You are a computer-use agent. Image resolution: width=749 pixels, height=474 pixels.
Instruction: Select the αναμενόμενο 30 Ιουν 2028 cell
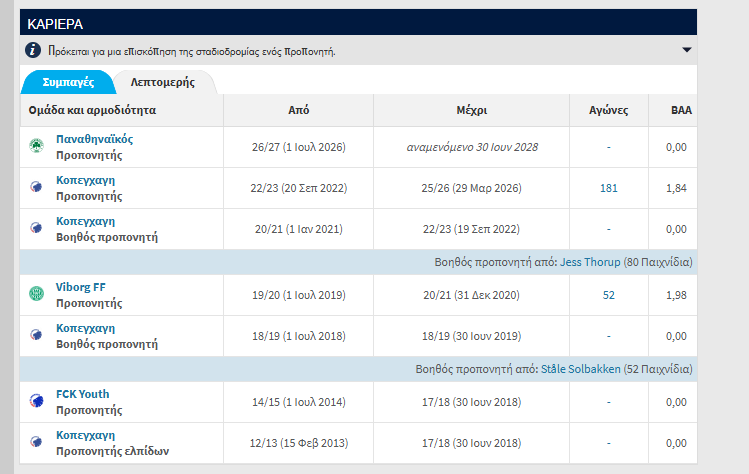tap(472, 147)
